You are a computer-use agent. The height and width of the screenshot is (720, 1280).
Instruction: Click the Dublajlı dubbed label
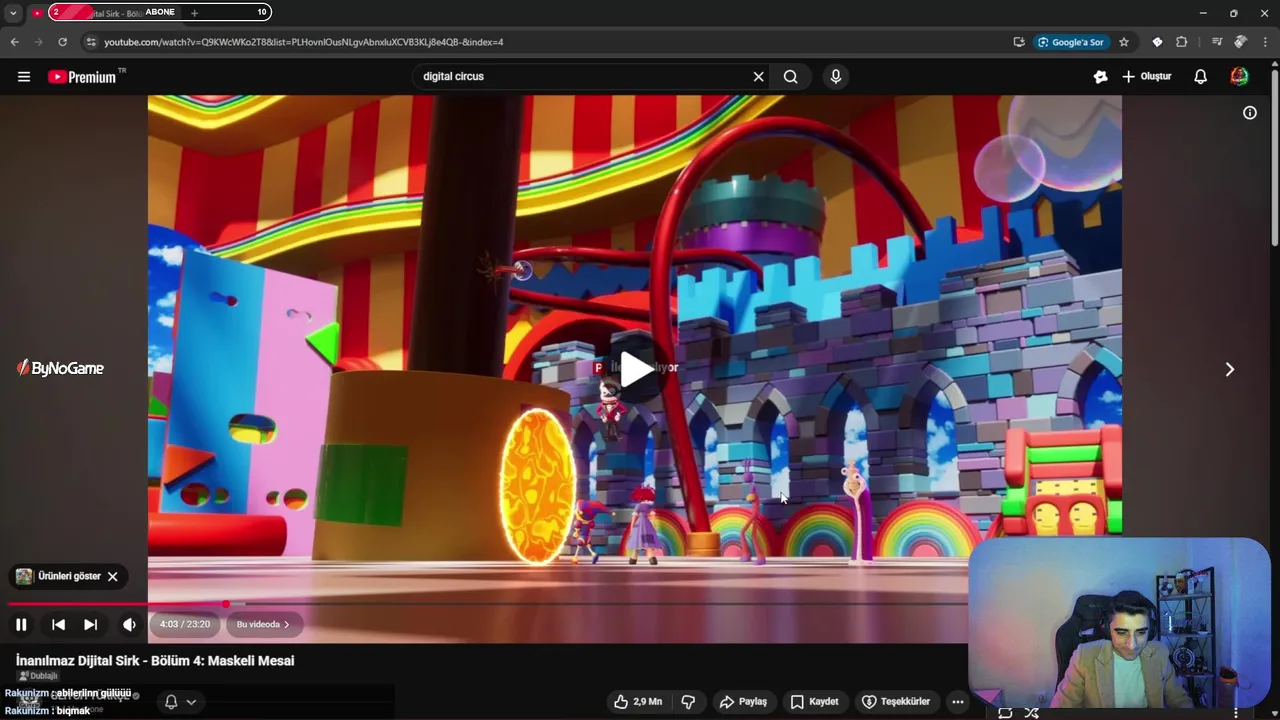[x=38, y=676]
